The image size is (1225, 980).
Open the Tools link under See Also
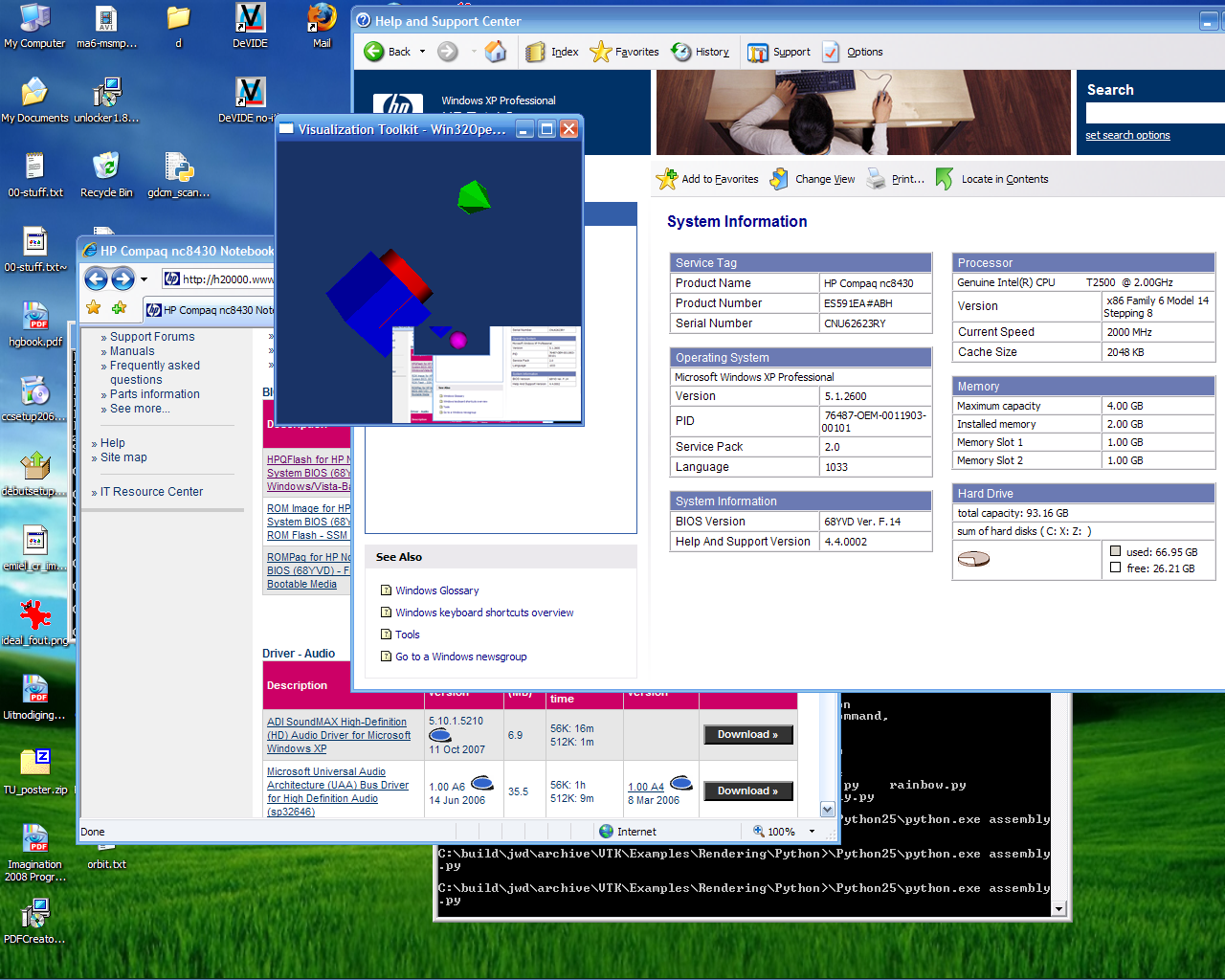[408, 635]
